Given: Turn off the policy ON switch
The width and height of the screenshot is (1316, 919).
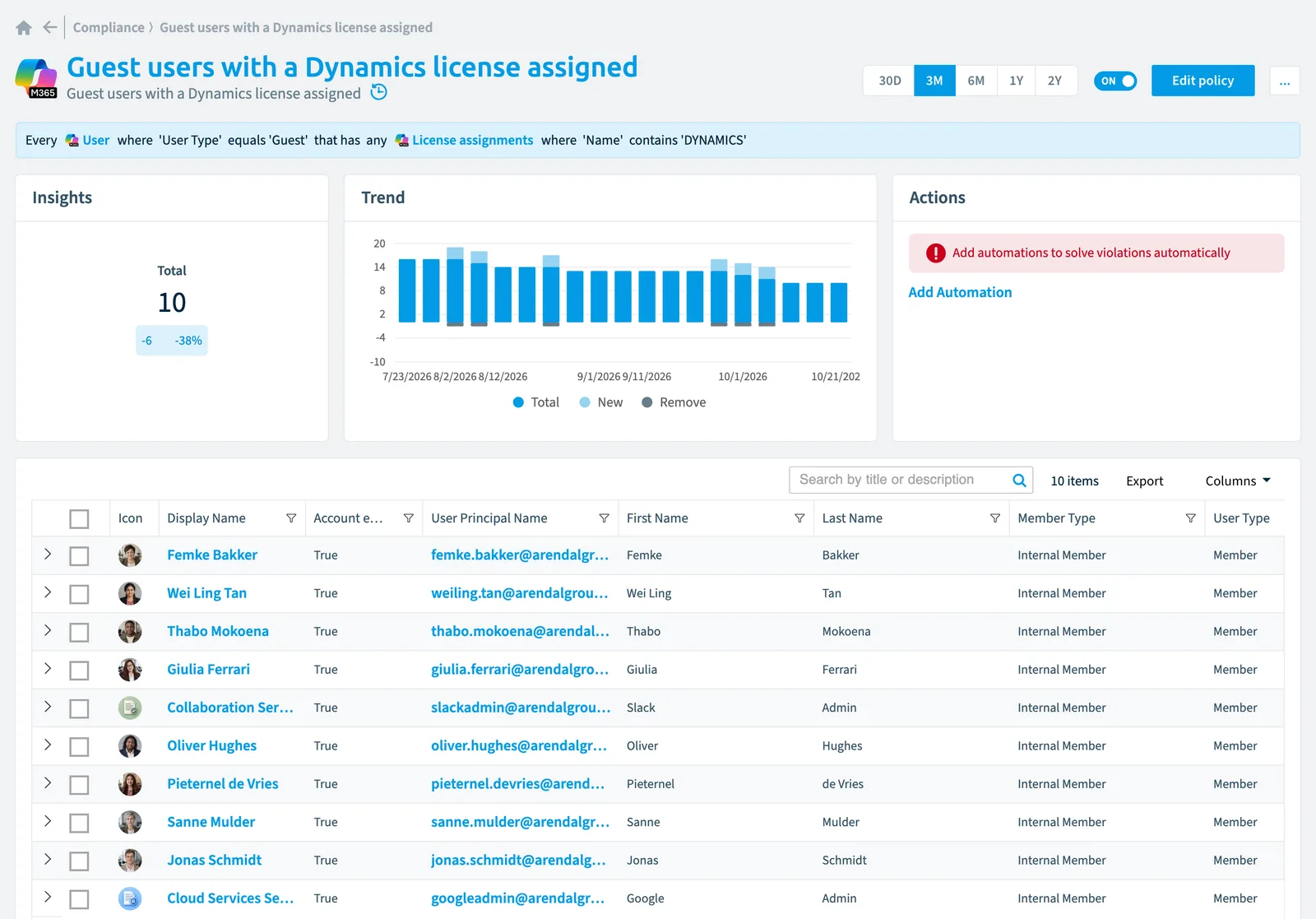Looking at the screenshot, I should click(x=1115, y=81).
